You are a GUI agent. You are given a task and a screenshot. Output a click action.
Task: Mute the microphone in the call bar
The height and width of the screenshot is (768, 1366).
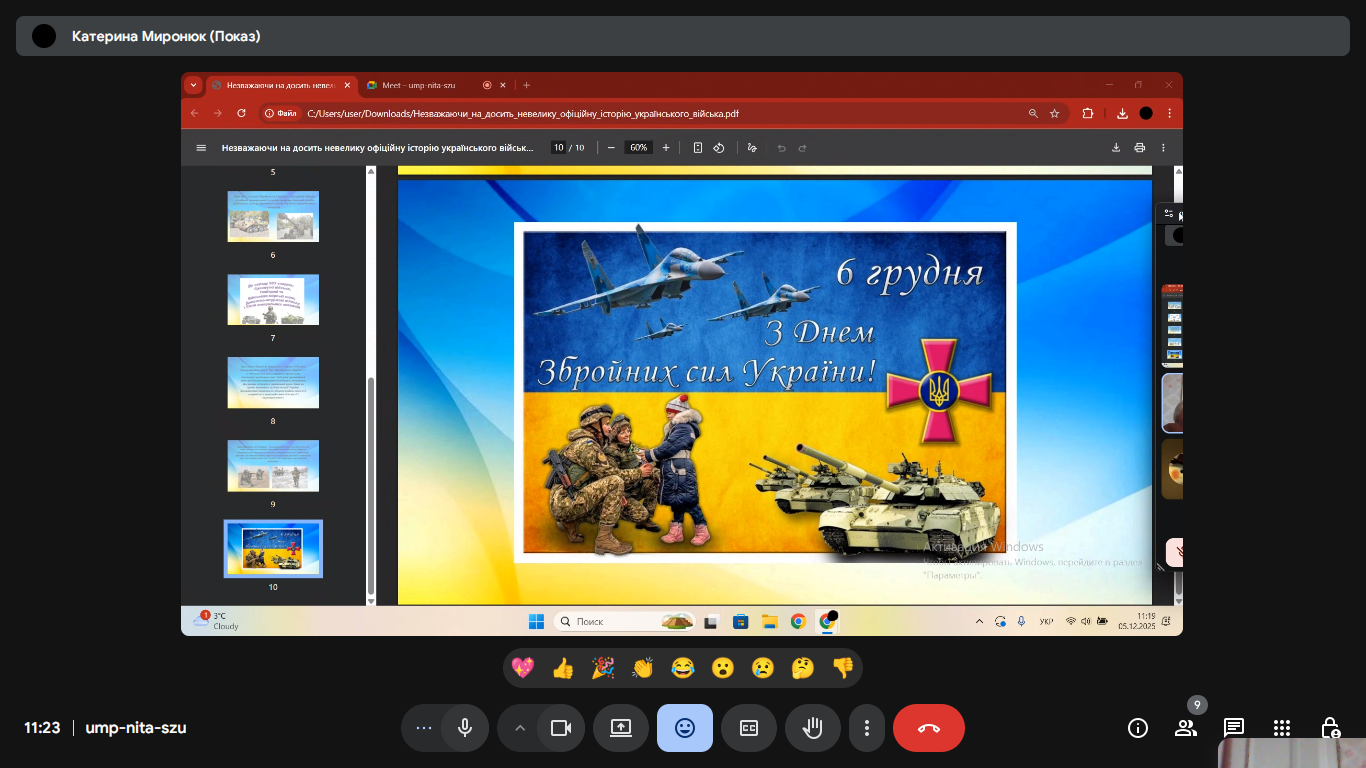tap(465, 728)
